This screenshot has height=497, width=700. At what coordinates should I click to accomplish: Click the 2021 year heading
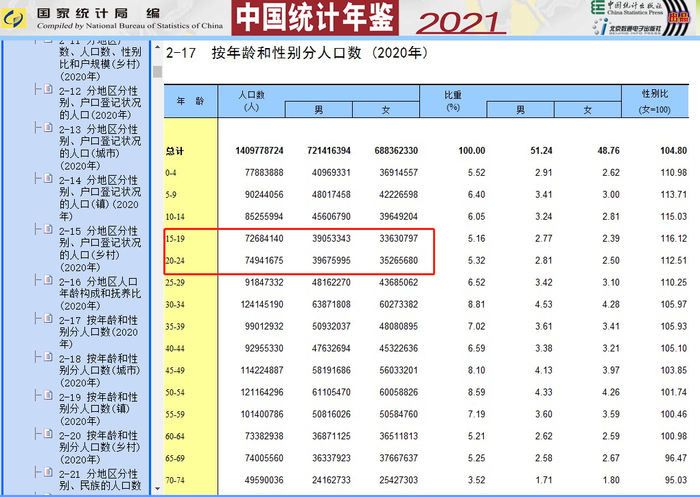click(460, 21)
